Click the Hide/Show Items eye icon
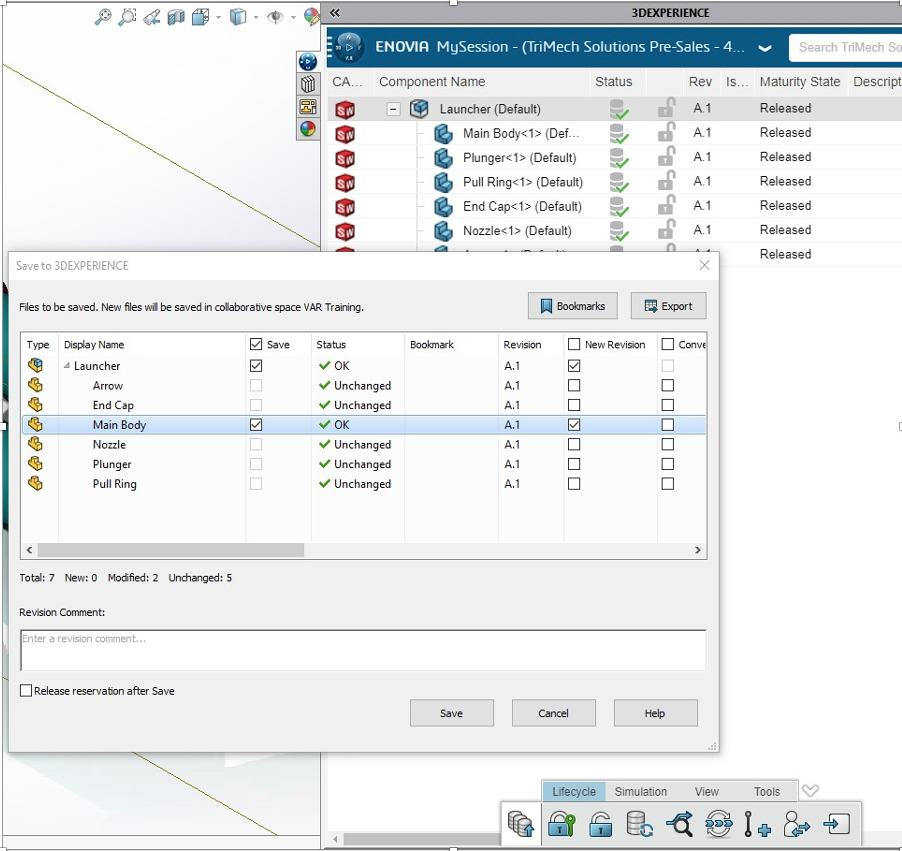The width and height of the screenshot is (902, 851). click(x=276, y=17)
